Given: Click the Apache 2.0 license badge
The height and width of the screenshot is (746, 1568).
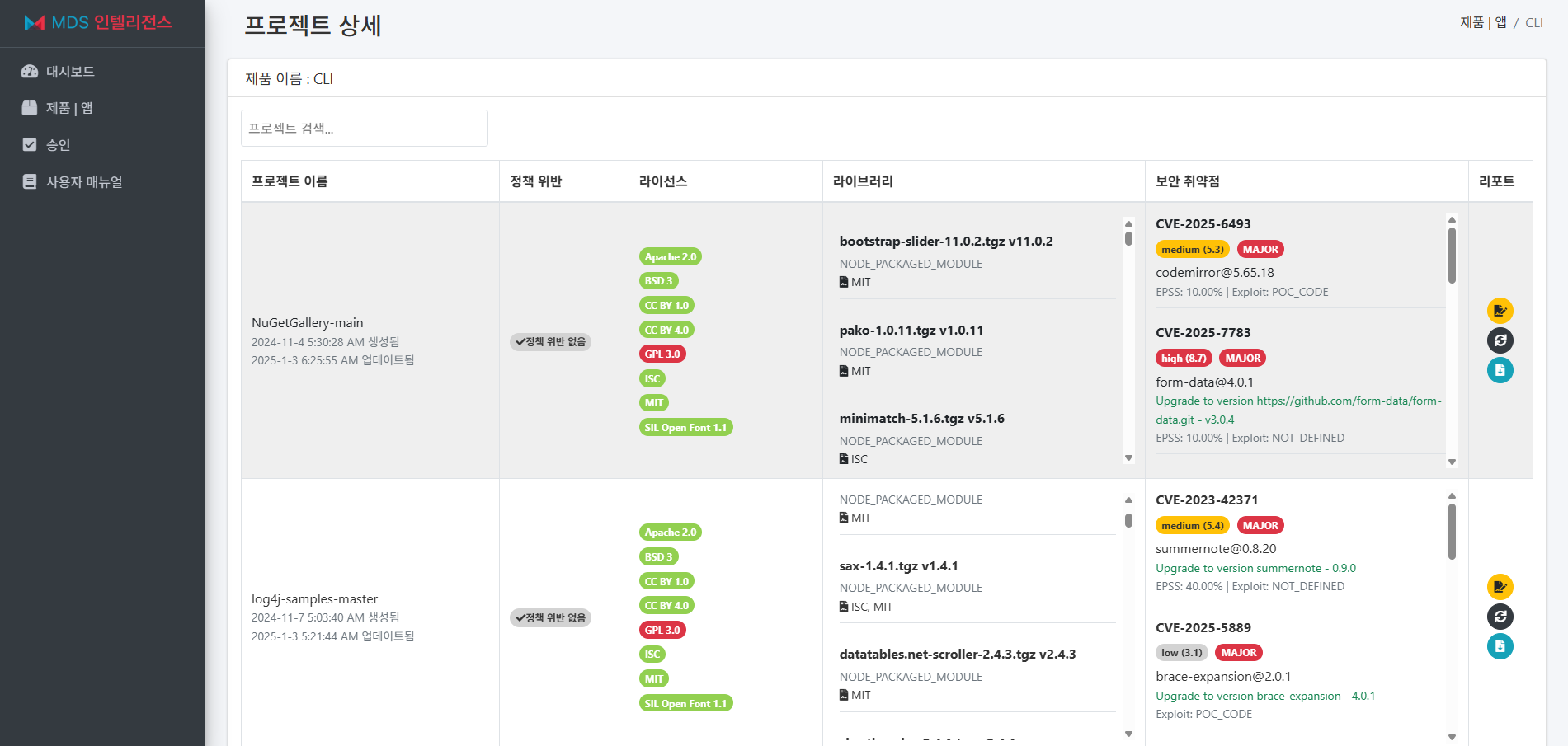Looking at the screenshot, I should tap(670, 256).
